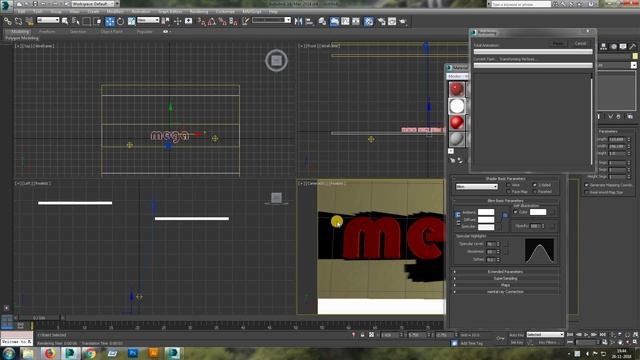The width and height of the screenshot is (640, 360).
Task: Choose the Rectangular Selection Region tool
Action: [87, 21]
